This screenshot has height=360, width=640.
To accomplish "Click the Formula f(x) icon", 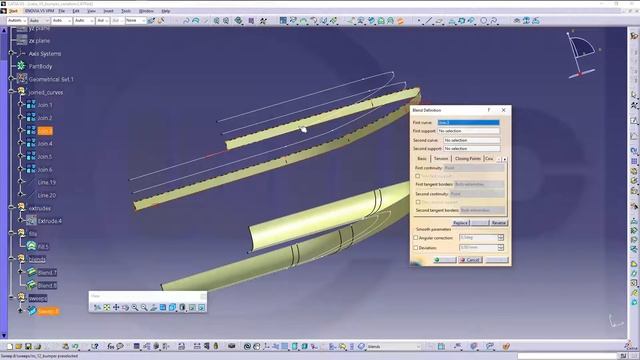I will tap(111, 347).
